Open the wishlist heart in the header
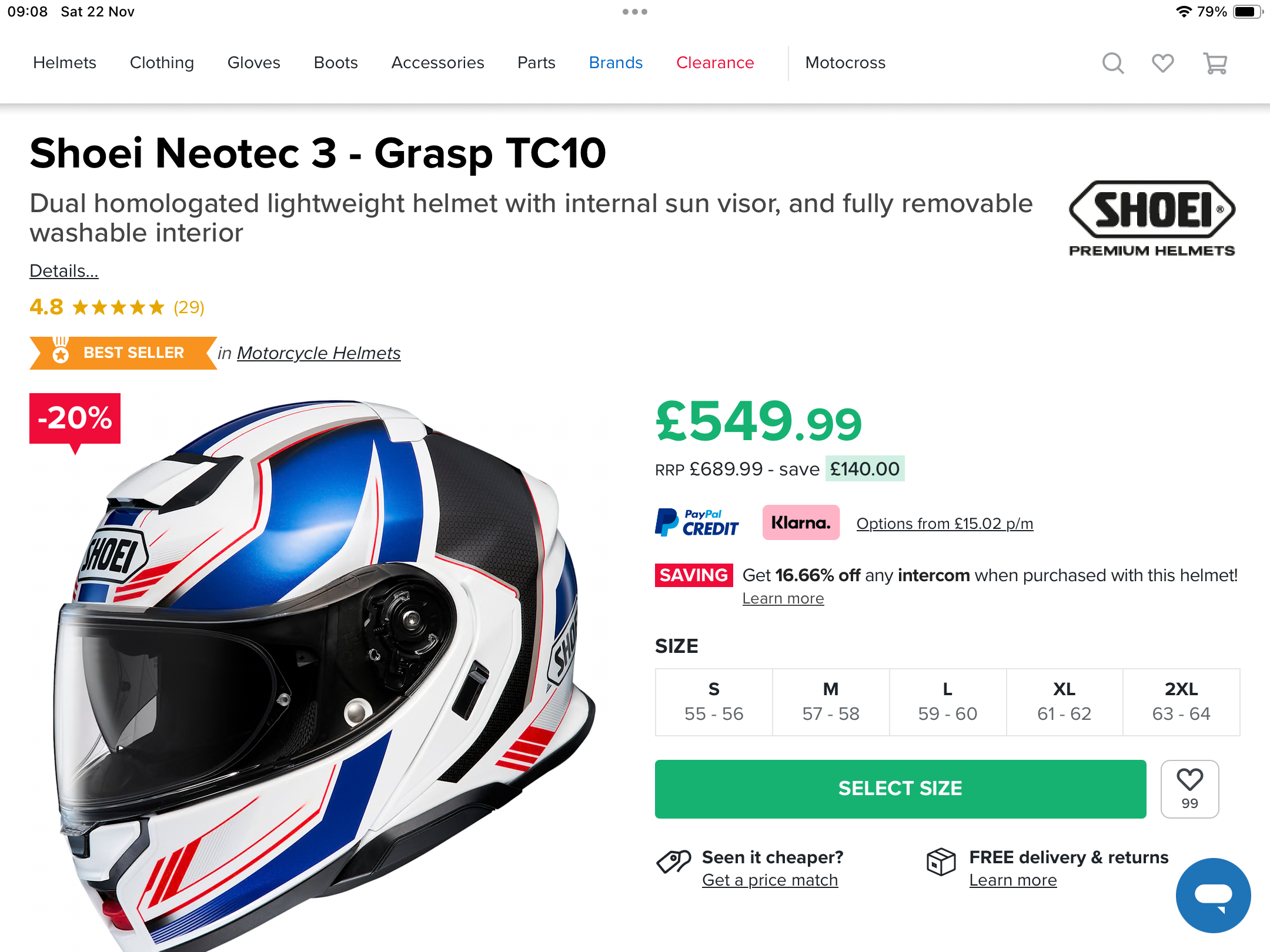This screenshot has height=952, width=1270. (1162, 63)
